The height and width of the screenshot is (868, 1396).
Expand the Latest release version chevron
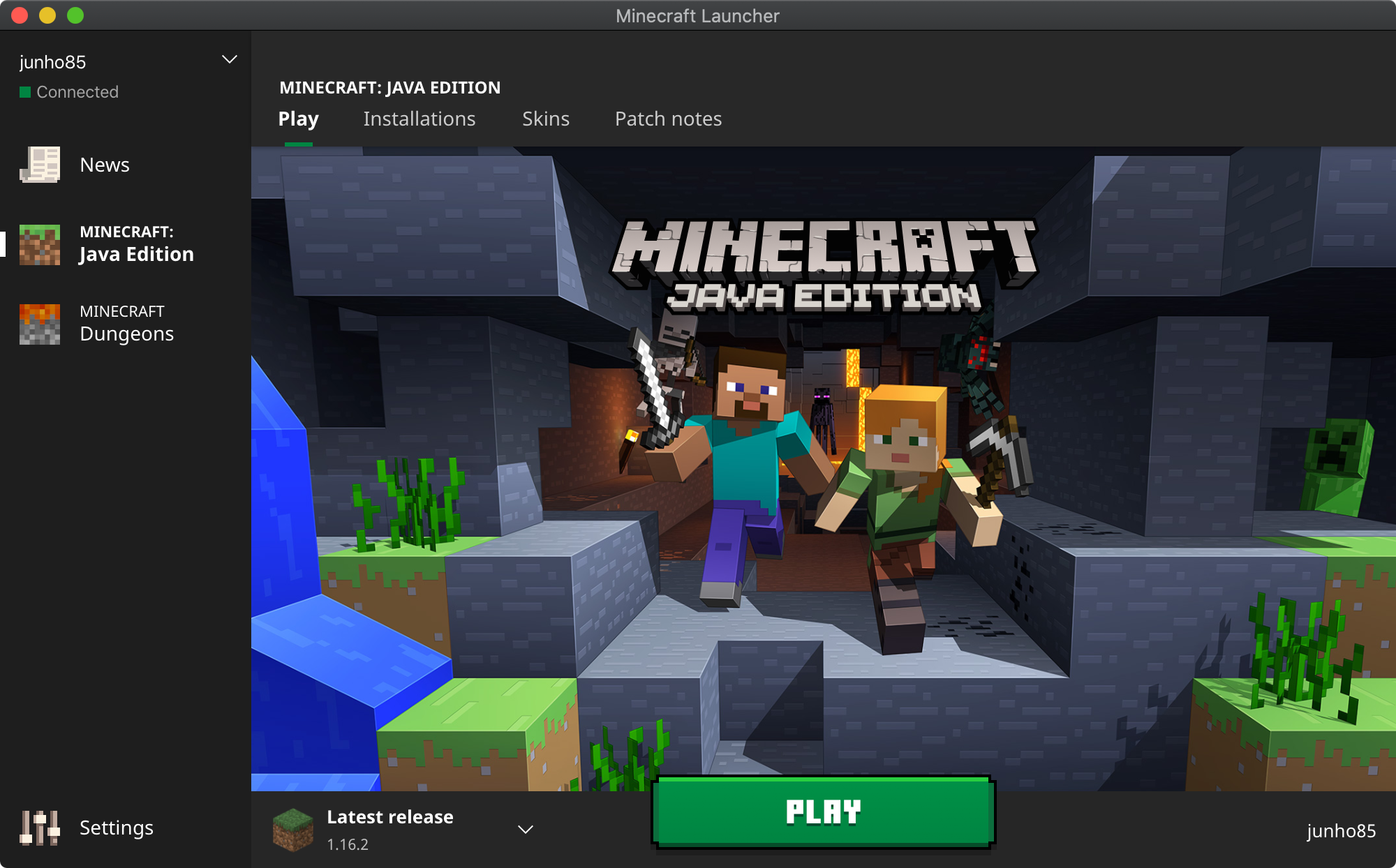(526, 829)
